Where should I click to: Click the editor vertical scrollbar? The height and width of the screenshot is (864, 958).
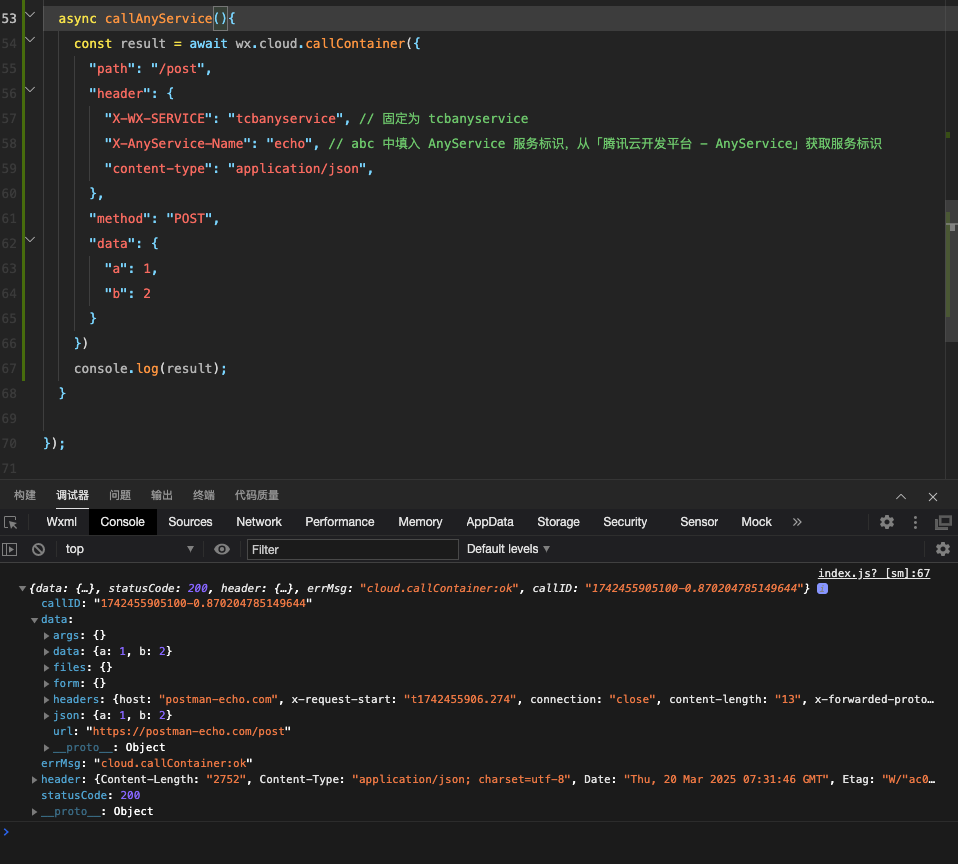pos(951,271)
